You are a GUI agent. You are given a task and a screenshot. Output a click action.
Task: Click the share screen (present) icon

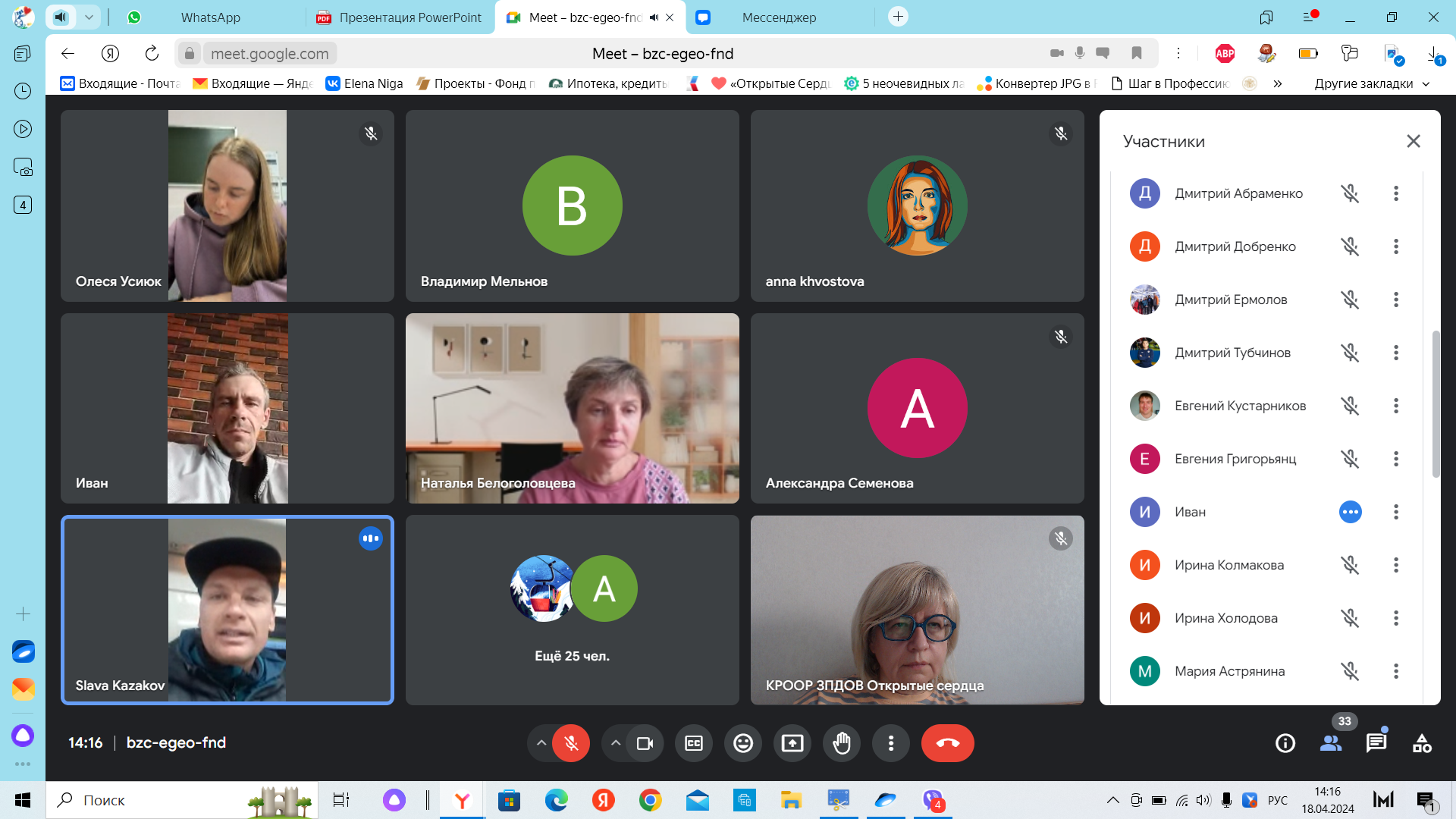[x=792, y=743]
